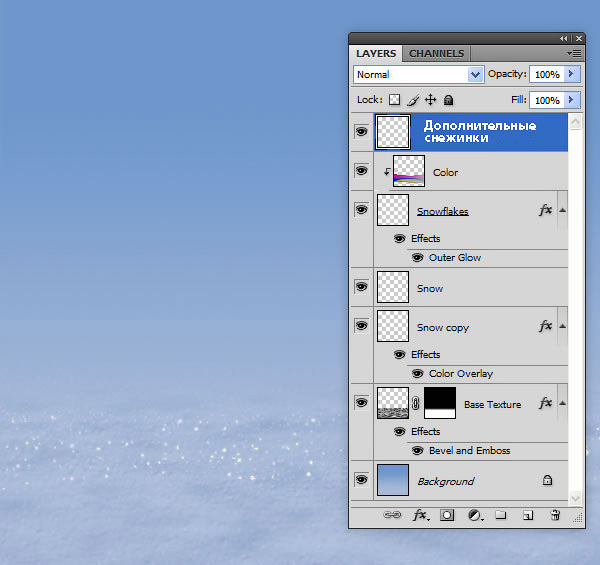Hide the Дополнительные снежинки layer

tap(361, 132)
